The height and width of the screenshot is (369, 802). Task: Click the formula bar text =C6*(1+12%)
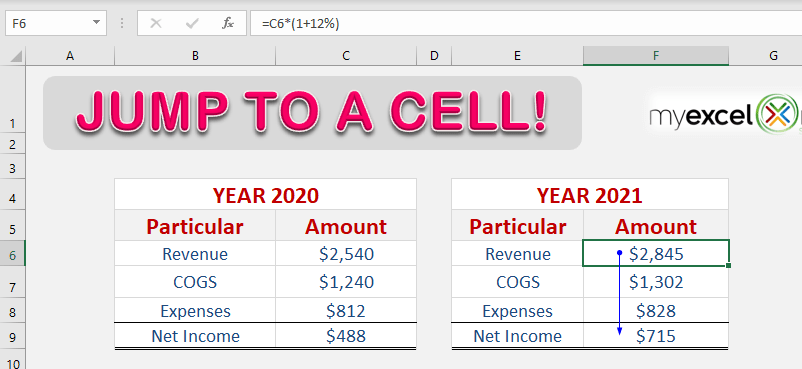300,24
